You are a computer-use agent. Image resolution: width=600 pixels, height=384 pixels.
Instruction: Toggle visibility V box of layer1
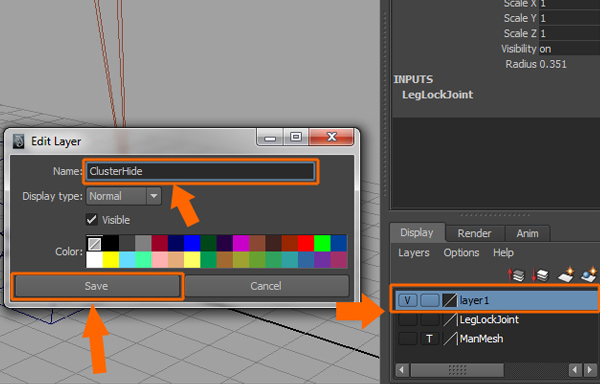(408, 300)
